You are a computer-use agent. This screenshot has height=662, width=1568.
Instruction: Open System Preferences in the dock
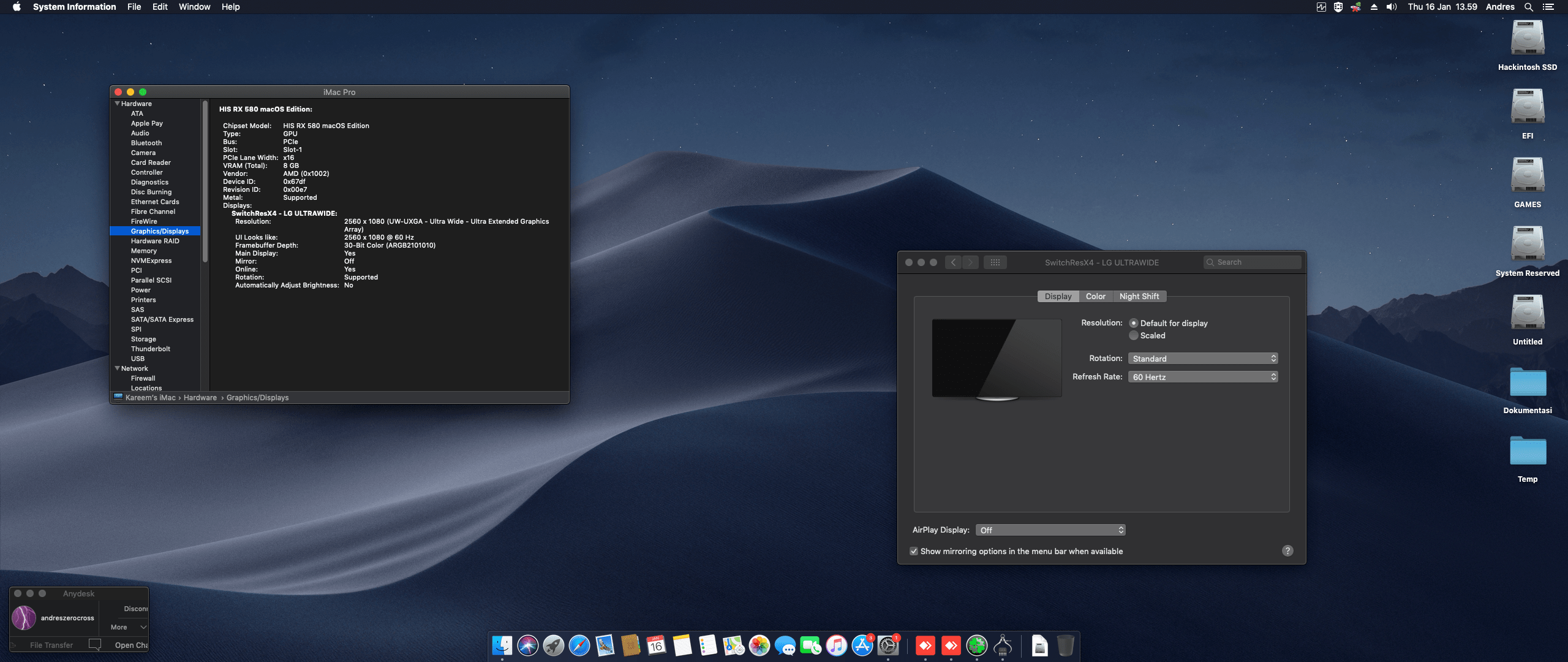tap(888, 645)
